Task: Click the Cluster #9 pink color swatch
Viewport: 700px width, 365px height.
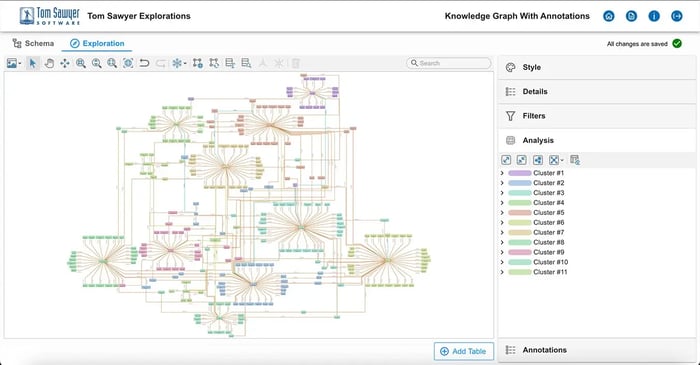Action: click(520, 252)
